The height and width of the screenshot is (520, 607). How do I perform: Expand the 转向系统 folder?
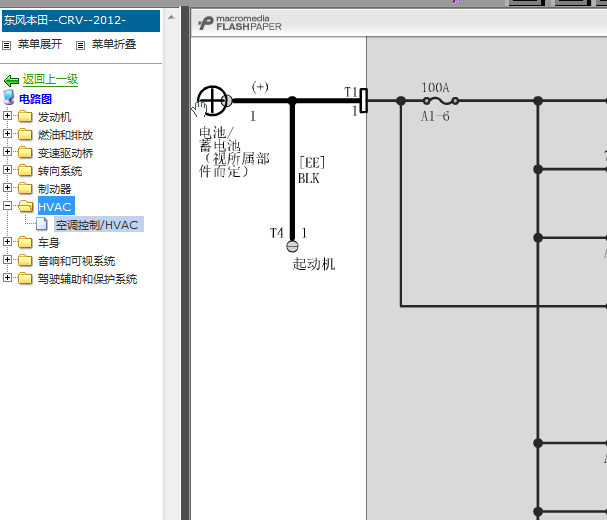(7, 170)
